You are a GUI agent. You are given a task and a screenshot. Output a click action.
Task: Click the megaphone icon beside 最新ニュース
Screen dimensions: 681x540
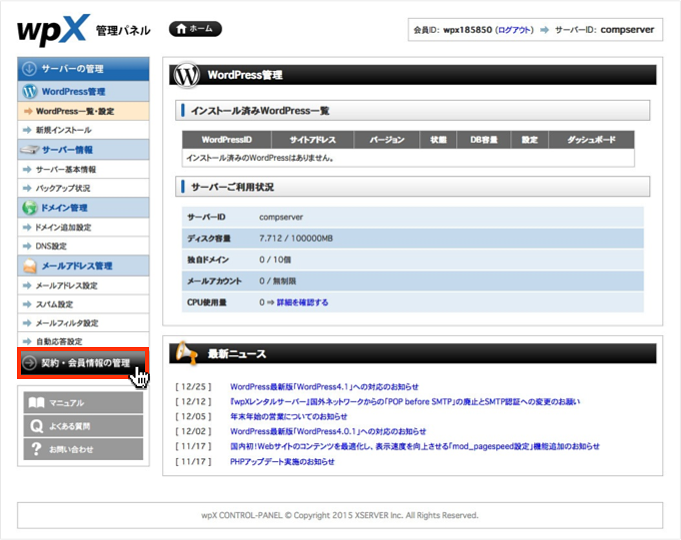(187, 353)
